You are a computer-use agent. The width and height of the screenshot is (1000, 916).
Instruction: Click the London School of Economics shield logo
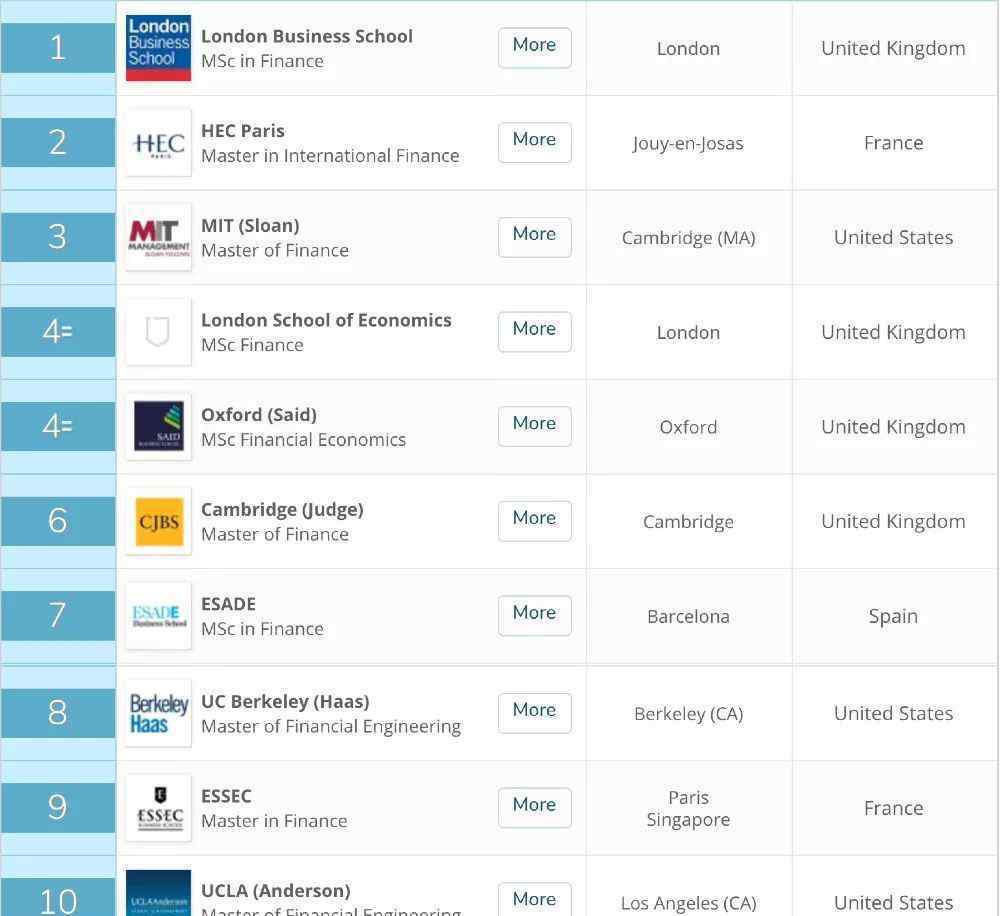coord(158,332)
